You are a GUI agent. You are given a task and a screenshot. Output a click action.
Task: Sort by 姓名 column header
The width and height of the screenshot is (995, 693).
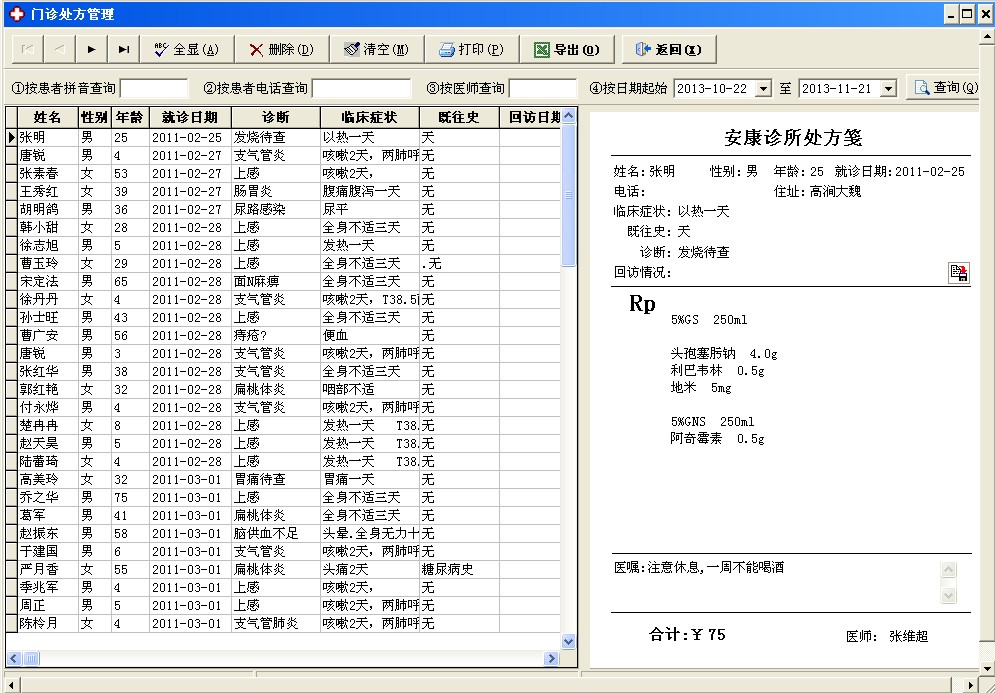[x=48, y=117]
